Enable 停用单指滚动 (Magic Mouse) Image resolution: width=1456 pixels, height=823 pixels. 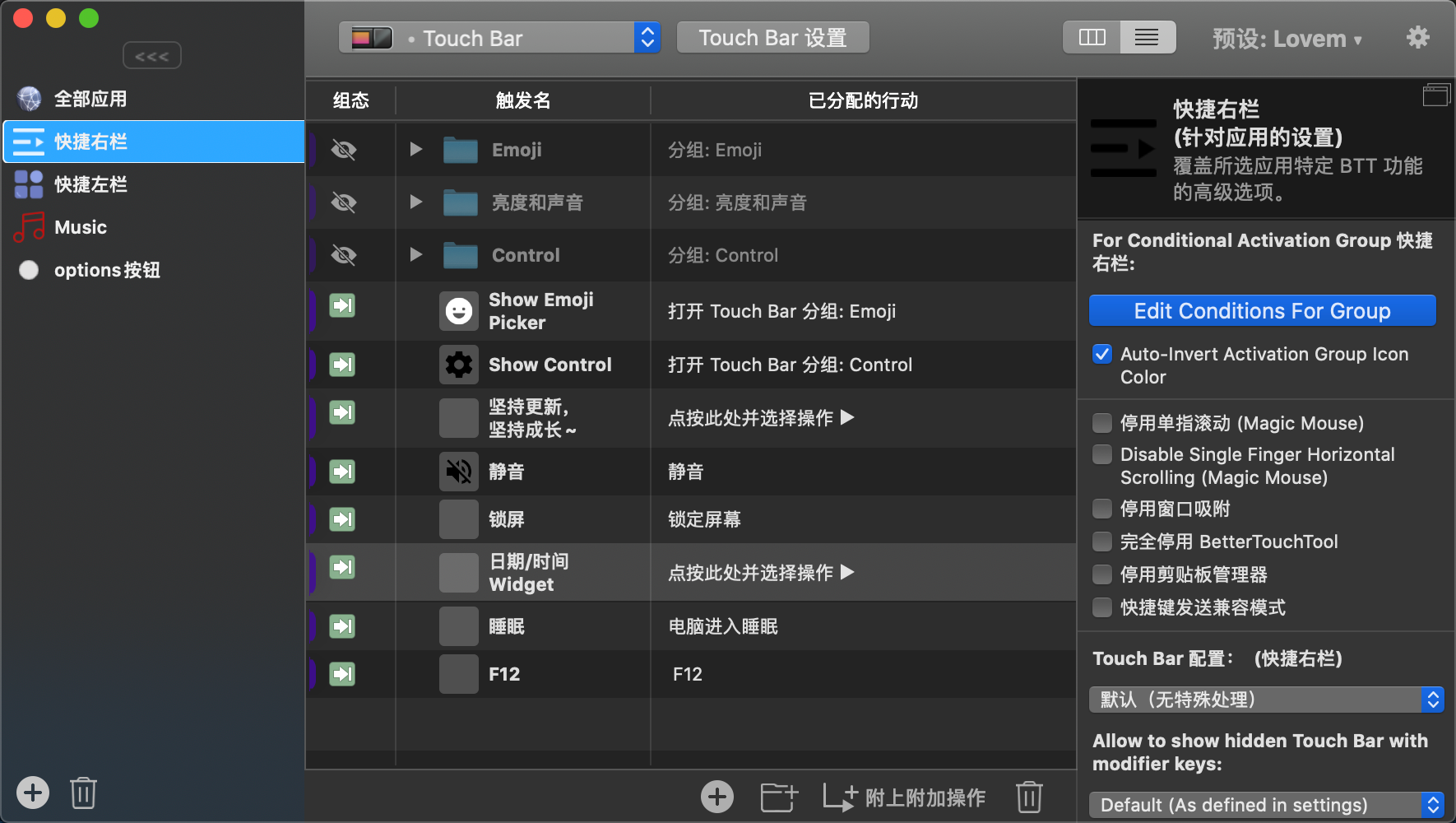(x=1102, y=423)
